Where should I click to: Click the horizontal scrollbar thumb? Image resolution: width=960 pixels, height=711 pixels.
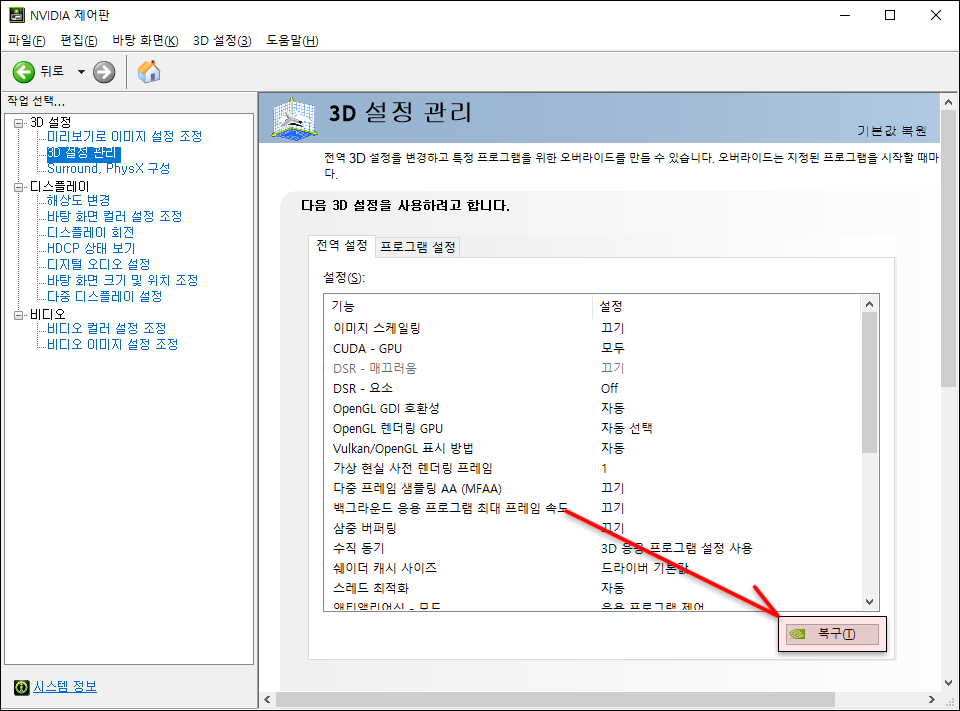tap(555, 699)
